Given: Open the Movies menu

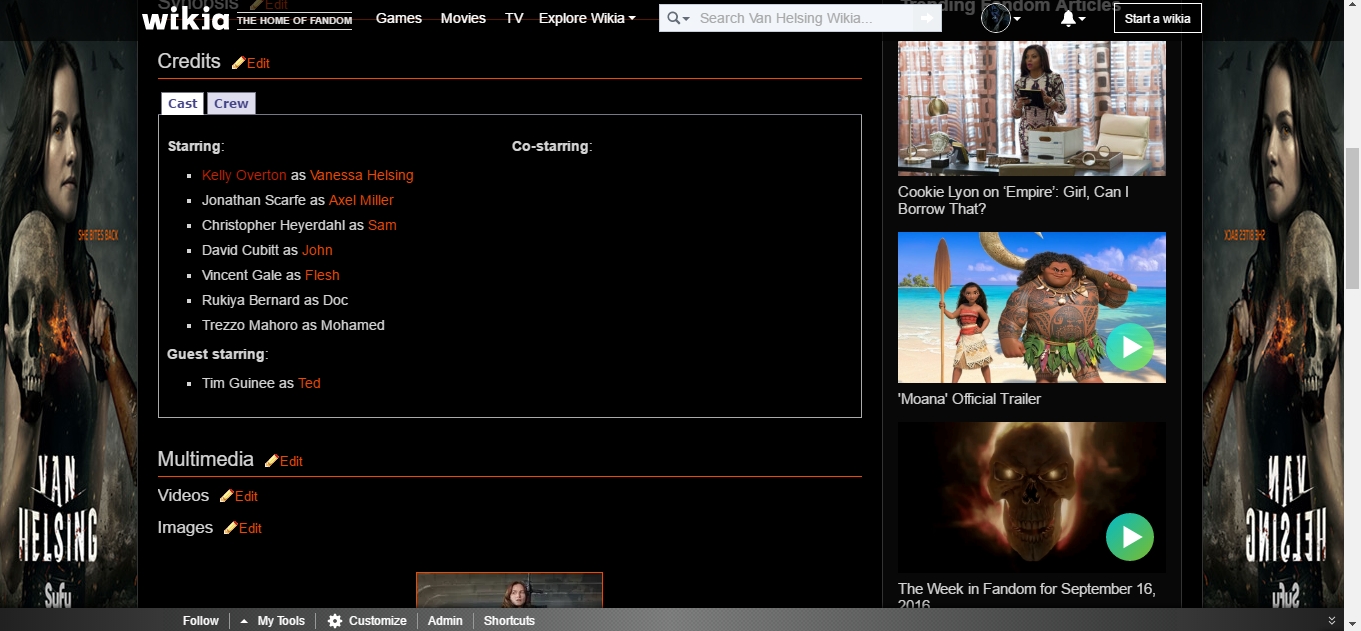Looking at the screenshot, I should coord(463,18).
